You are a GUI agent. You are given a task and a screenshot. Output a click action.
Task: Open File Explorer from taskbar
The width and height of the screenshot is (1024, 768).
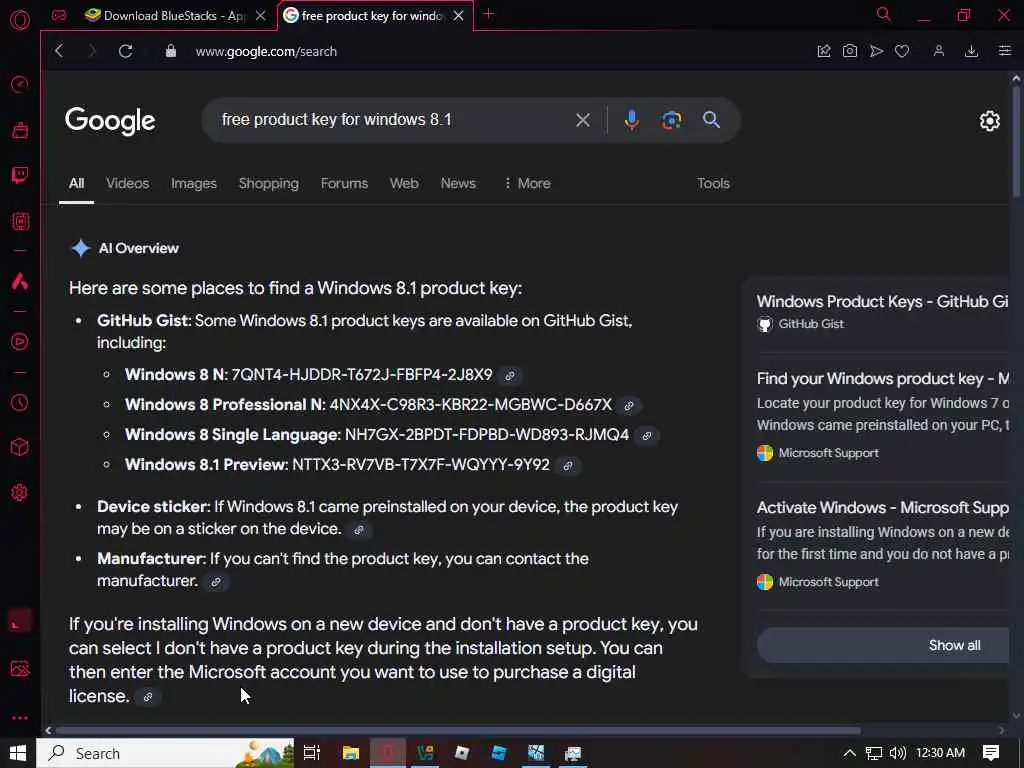point(351,753)
